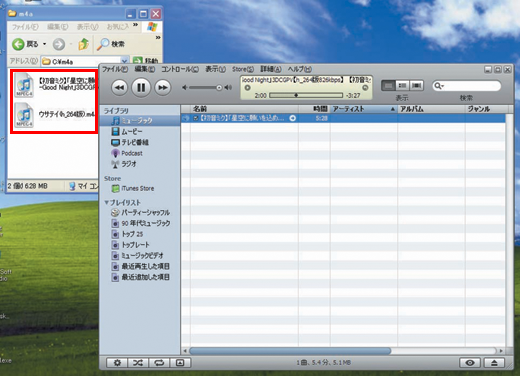Sort by the アルバム column header
This screenshot has height=376, width=520.
pyautogui.click(x=431, y=109)
